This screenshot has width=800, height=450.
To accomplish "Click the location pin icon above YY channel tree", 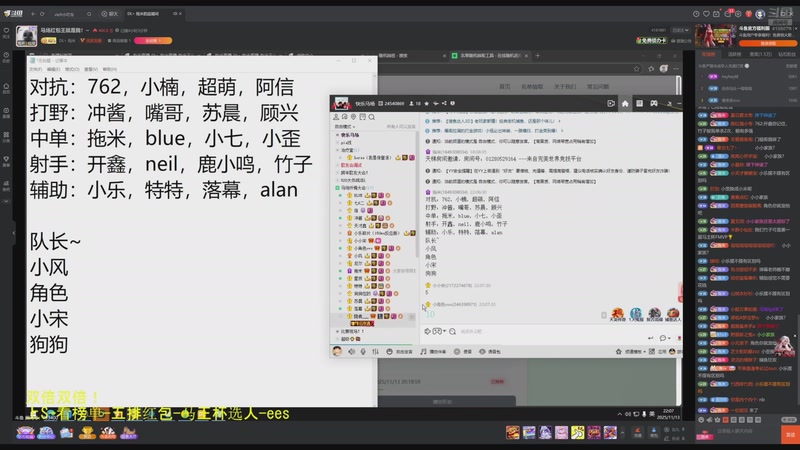I will click(x=353, y=117).
